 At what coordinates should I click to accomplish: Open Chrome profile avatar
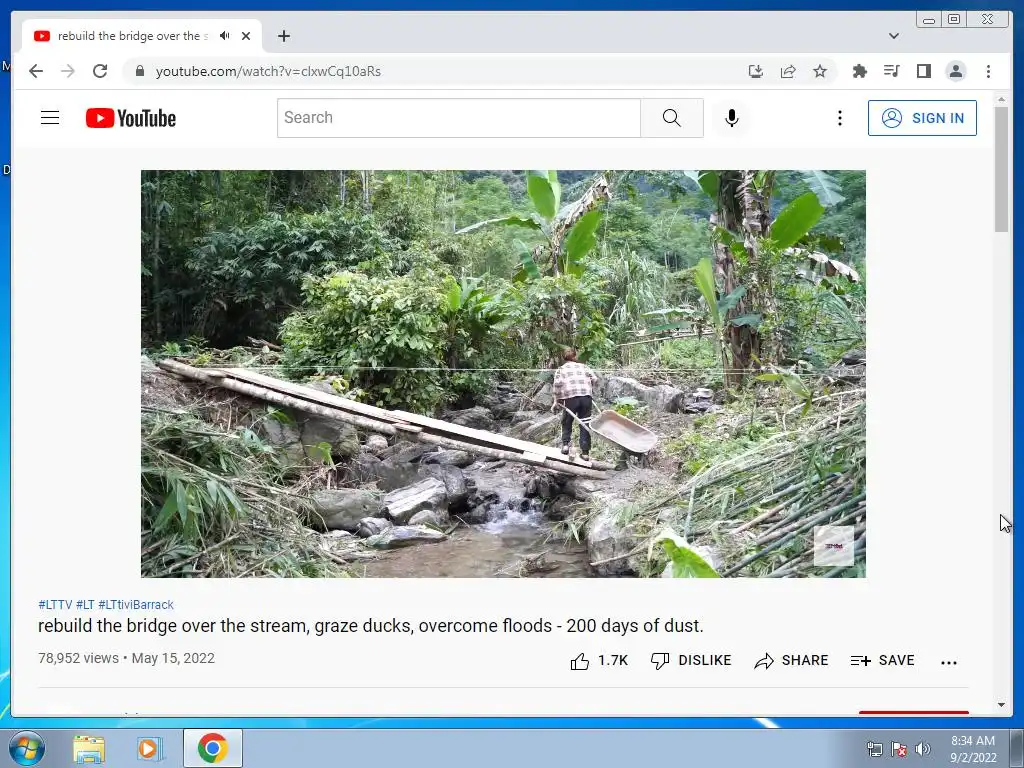coord(956,71)
